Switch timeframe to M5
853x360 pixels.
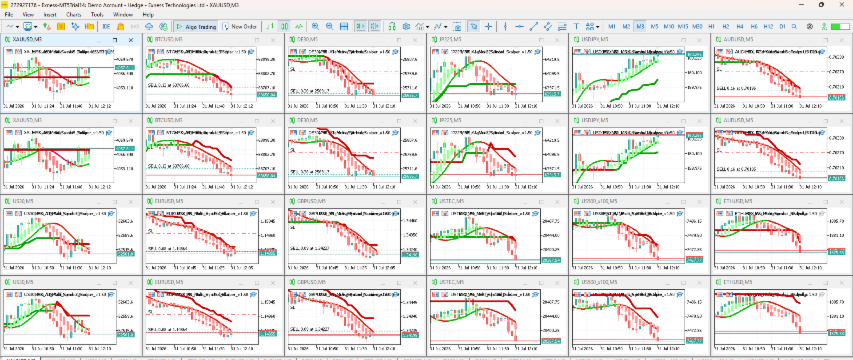click(x=654, y=26)
